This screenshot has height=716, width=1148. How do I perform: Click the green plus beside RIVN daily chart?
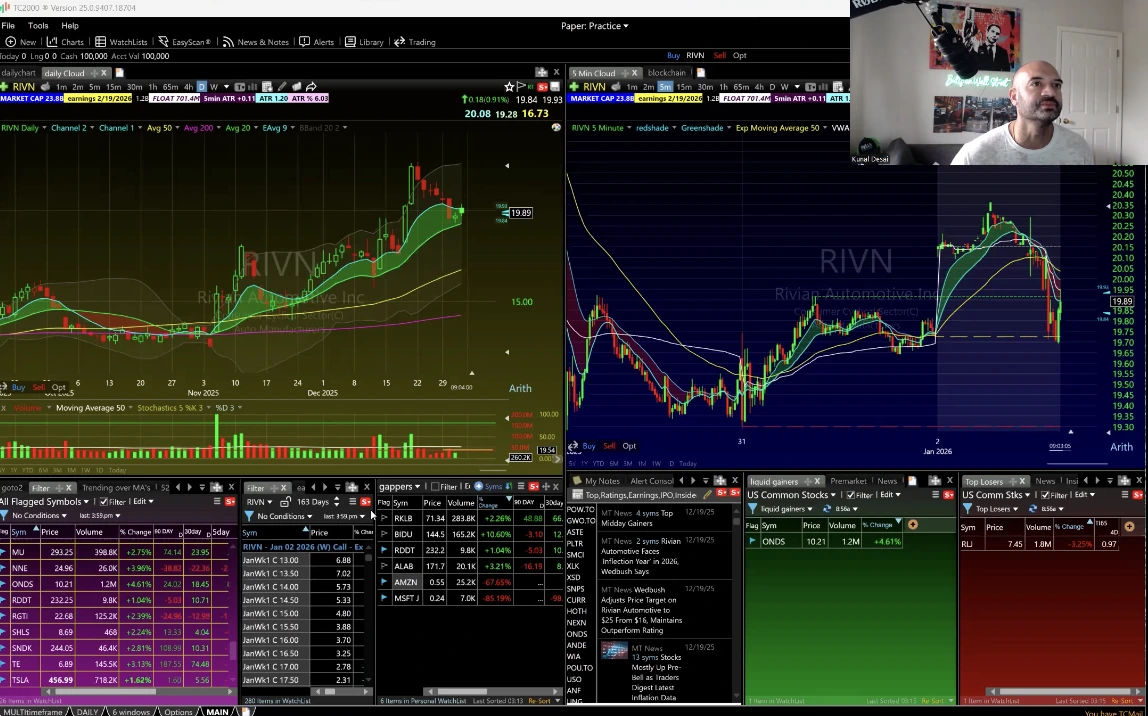pos(5,86)
